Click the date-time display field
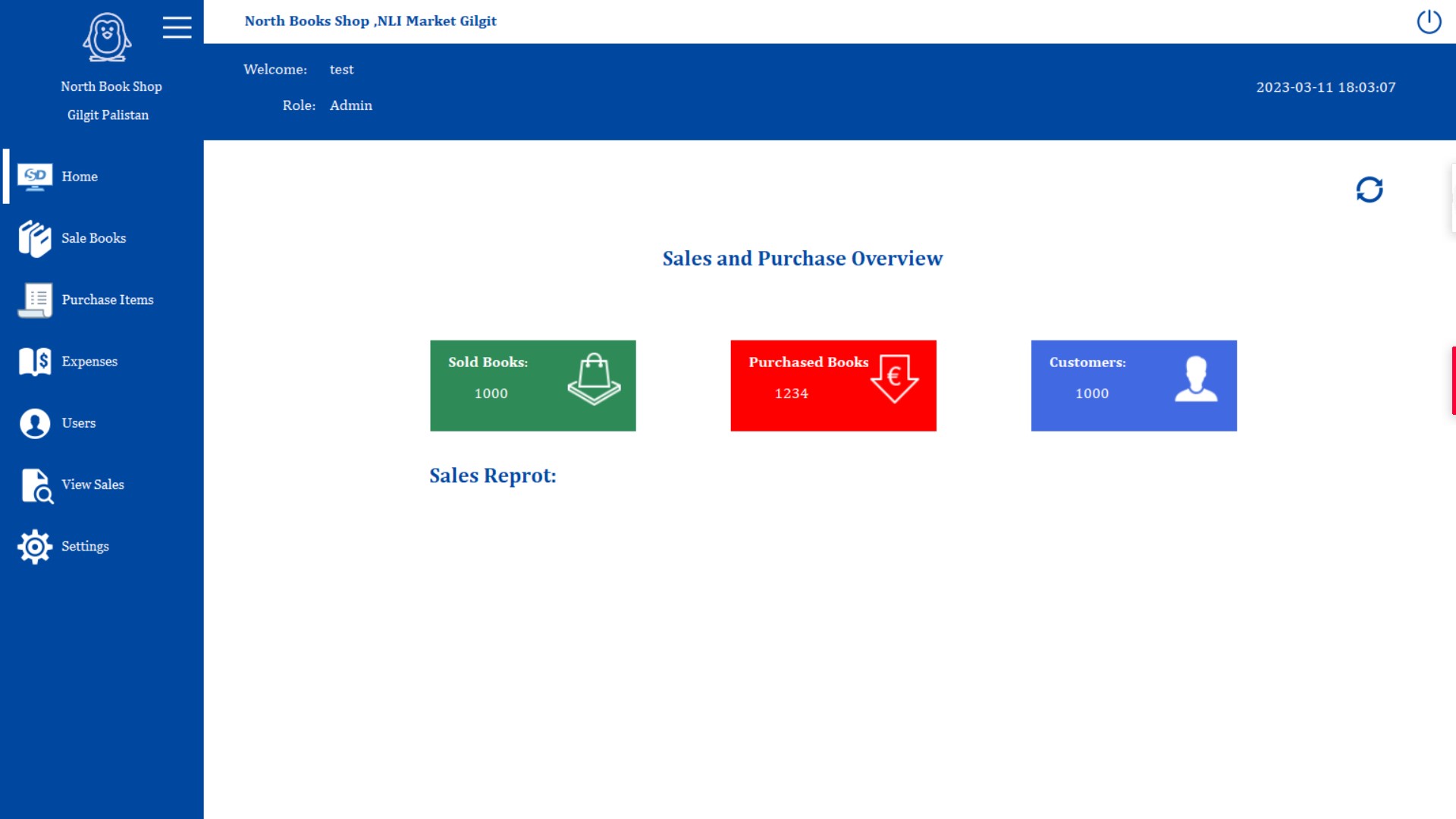The image size is (1456, 819). 1325,87
